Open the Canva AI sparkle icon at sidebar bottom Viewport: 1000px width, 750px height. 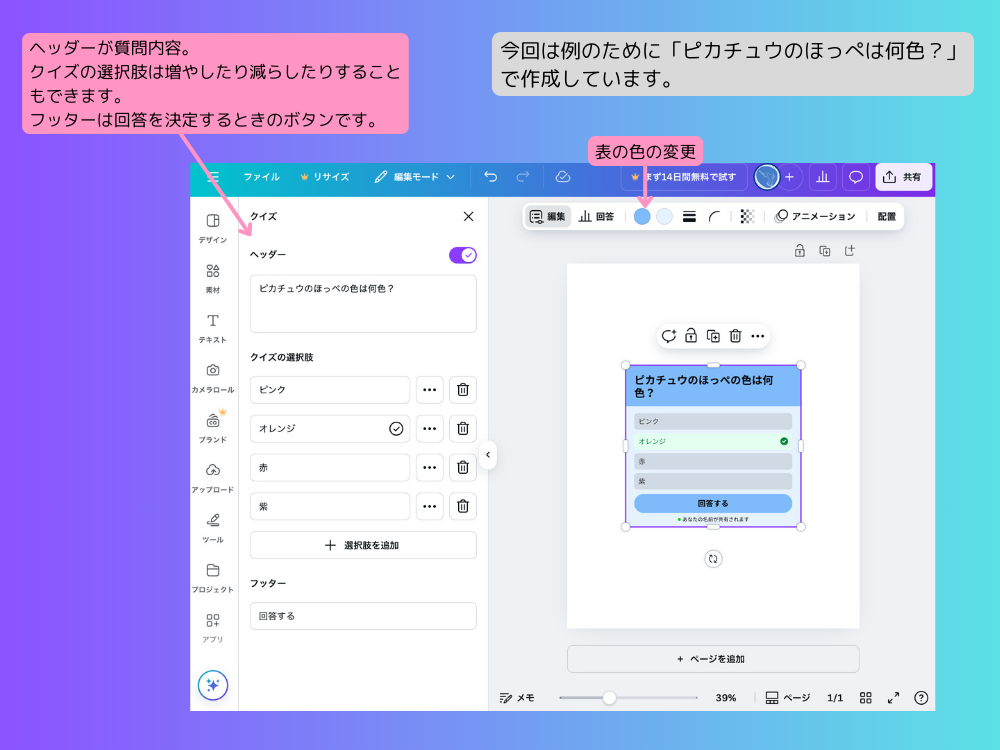pos(213,685)
